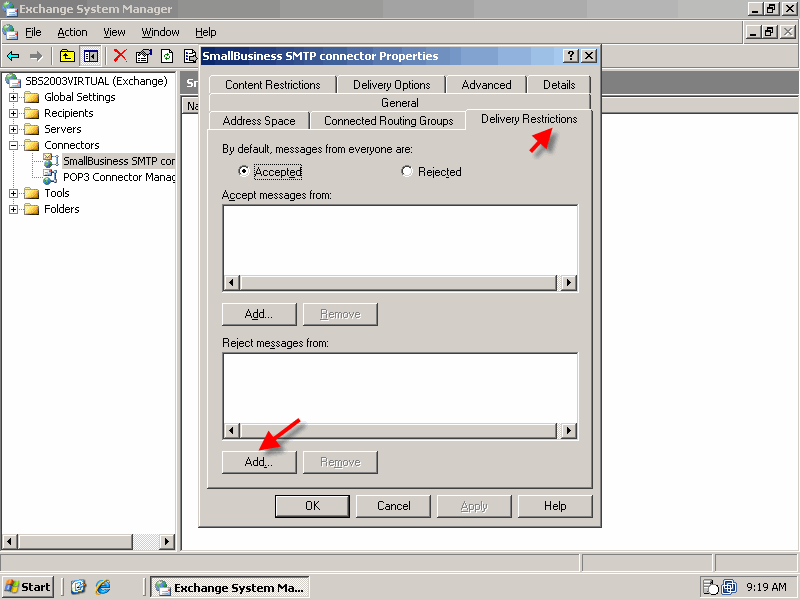Click the Forward arrow toolbar icon
The width and height of the screenshot is (800, 600).
point(36,56)
